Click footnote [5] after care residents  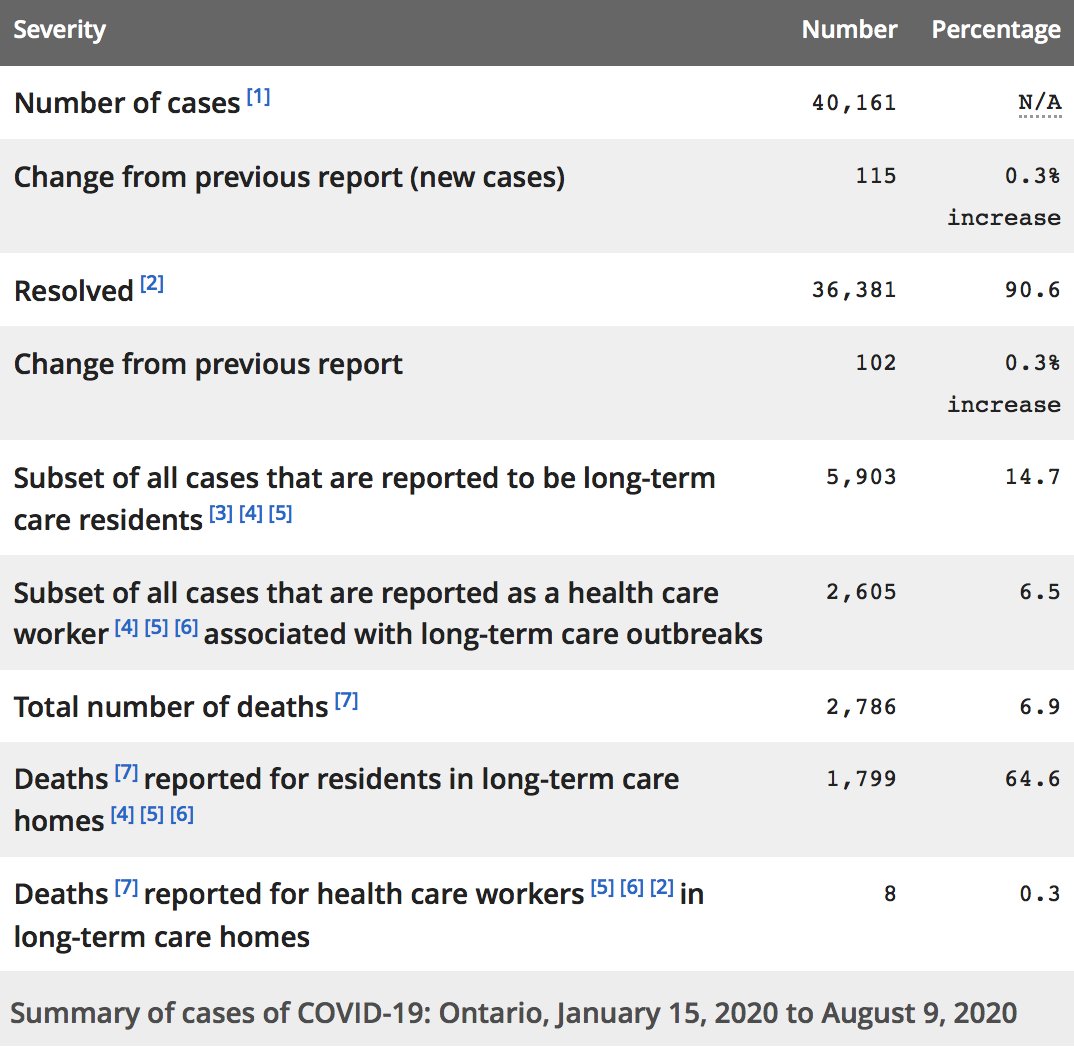pos(280,513)
